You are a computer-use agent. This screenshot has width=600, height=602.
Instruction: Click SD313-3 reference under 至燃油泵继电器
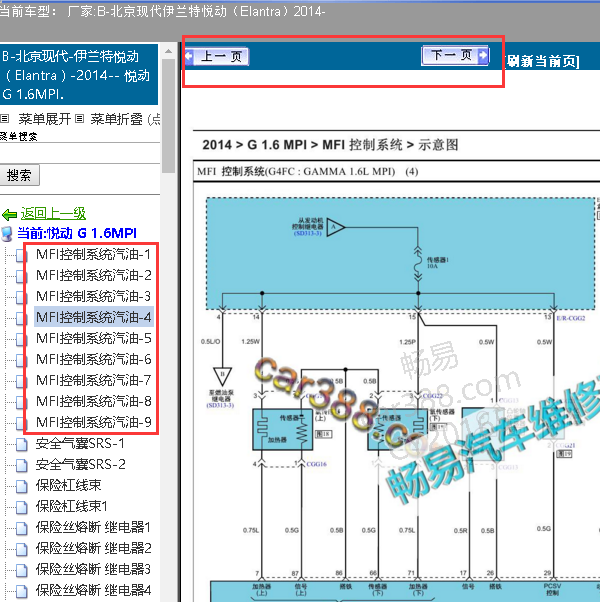click(220, 405)
